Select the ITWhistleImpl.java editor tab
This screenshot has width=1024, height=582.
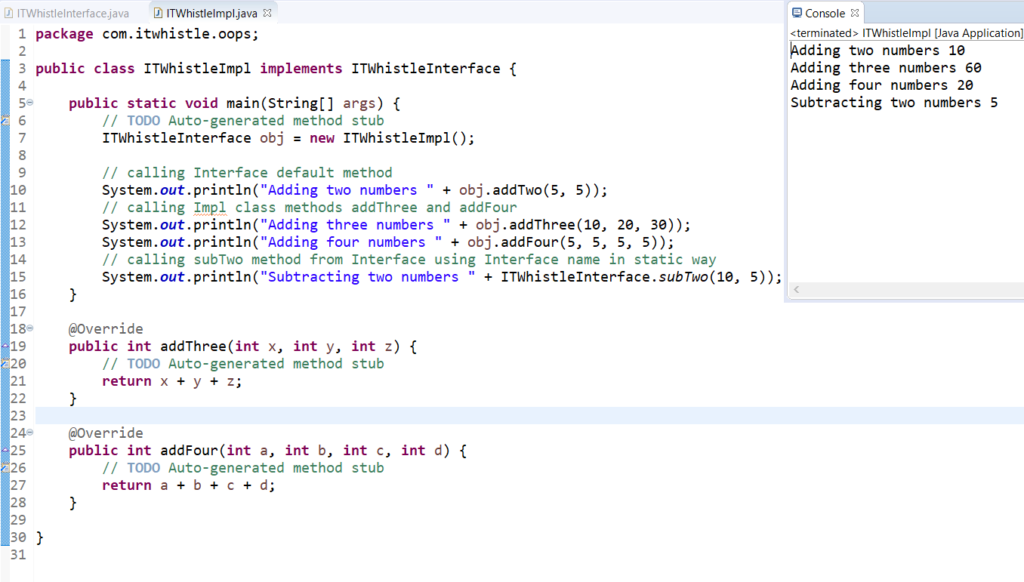coord(211,13)
